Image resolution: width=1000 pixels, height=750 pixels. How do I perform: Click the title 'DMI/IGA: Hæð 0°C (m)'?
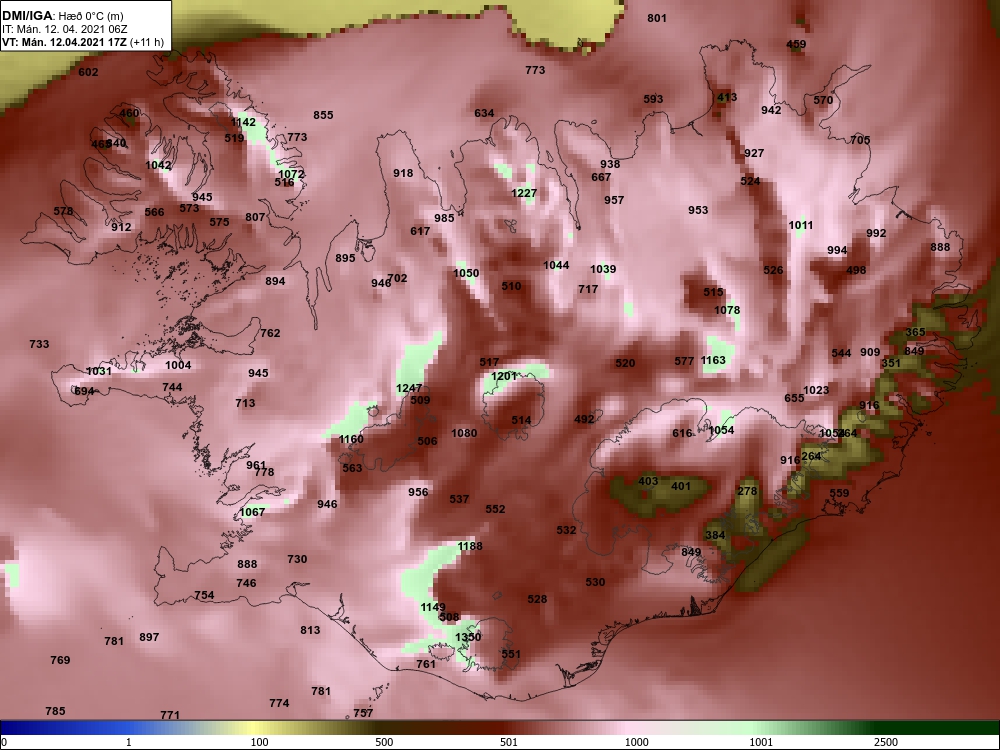pos(62,16)
